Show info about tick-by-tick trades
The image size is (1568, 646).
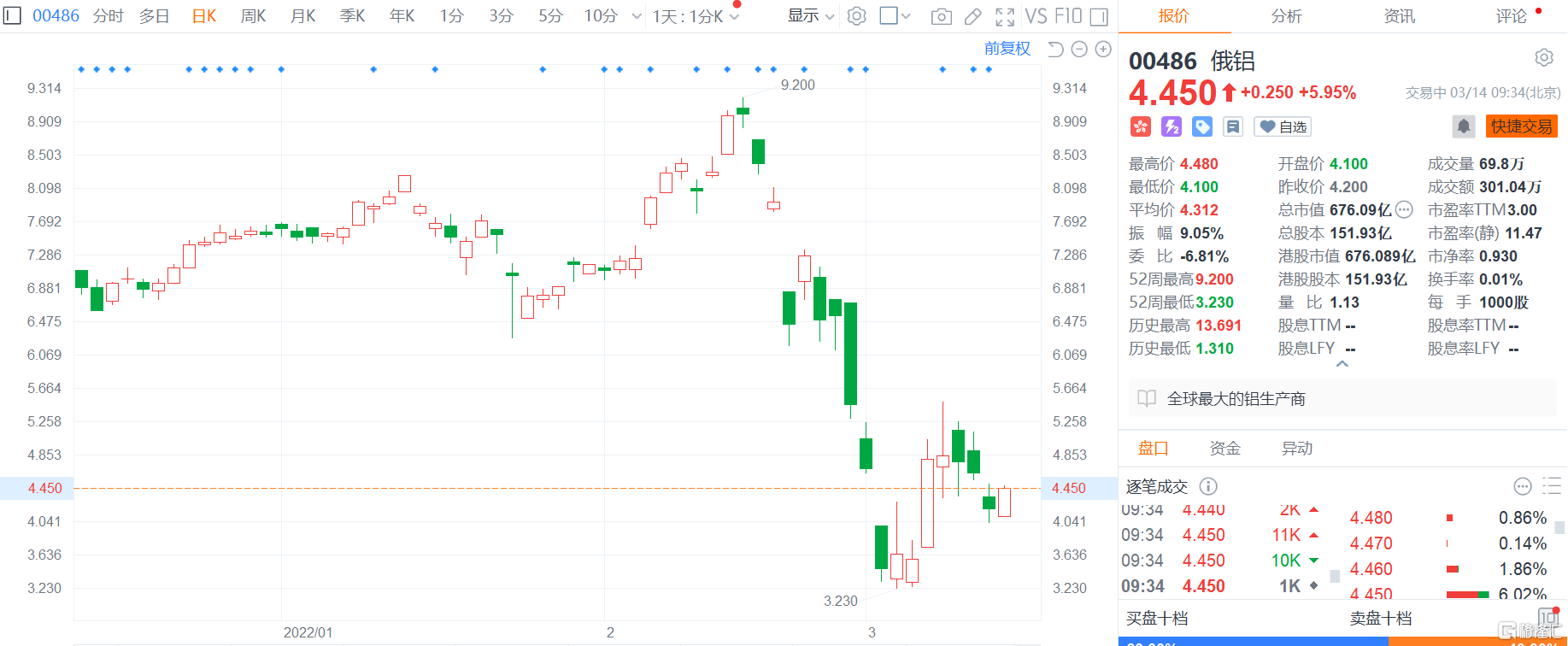(1208, 486)
